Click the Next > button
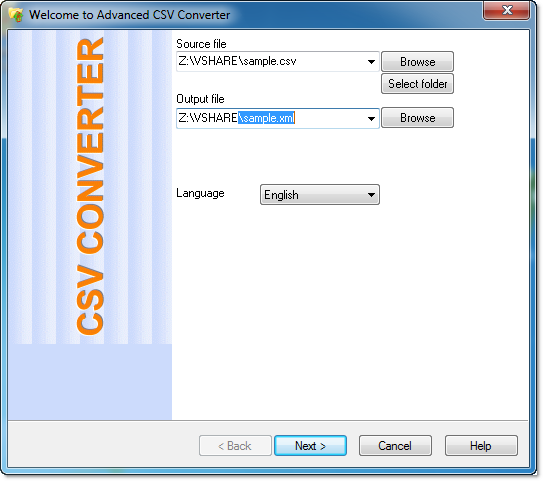This screenshot has height=481, width=543. click(310, 446)
